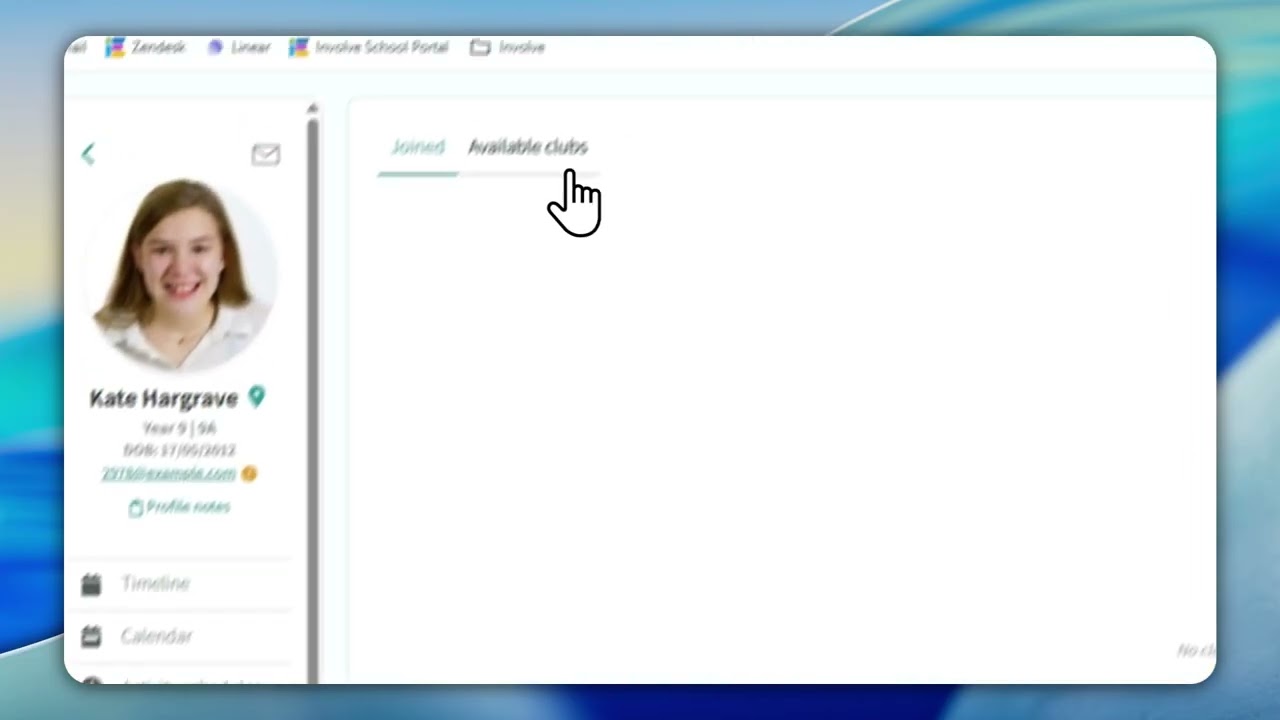The image size is (1280, 720).
Task: Open the Linear bookmark
Action: click(239, 47)
